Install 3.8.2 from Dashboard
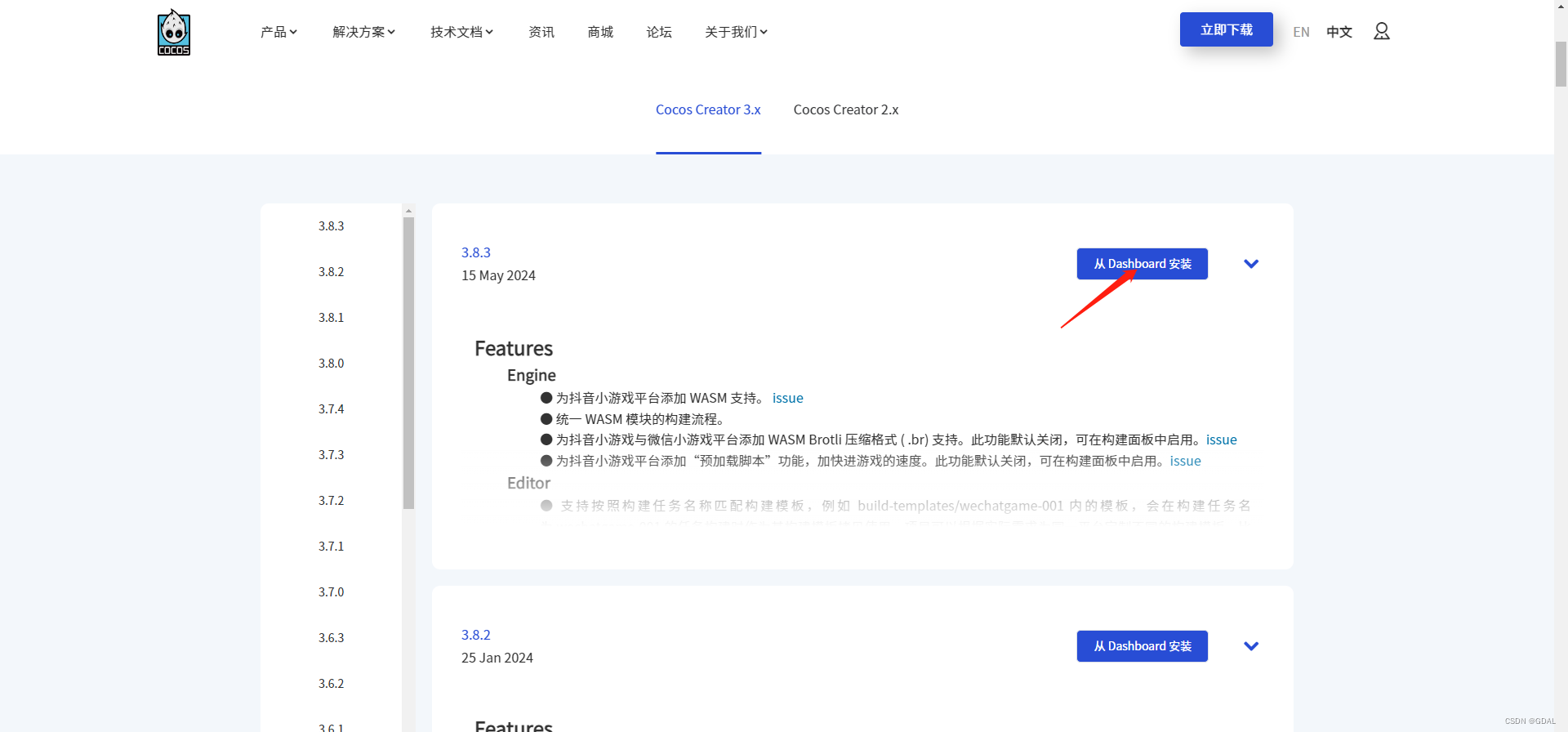This screenshot has height=732, width=1568. click(1142, 646)
